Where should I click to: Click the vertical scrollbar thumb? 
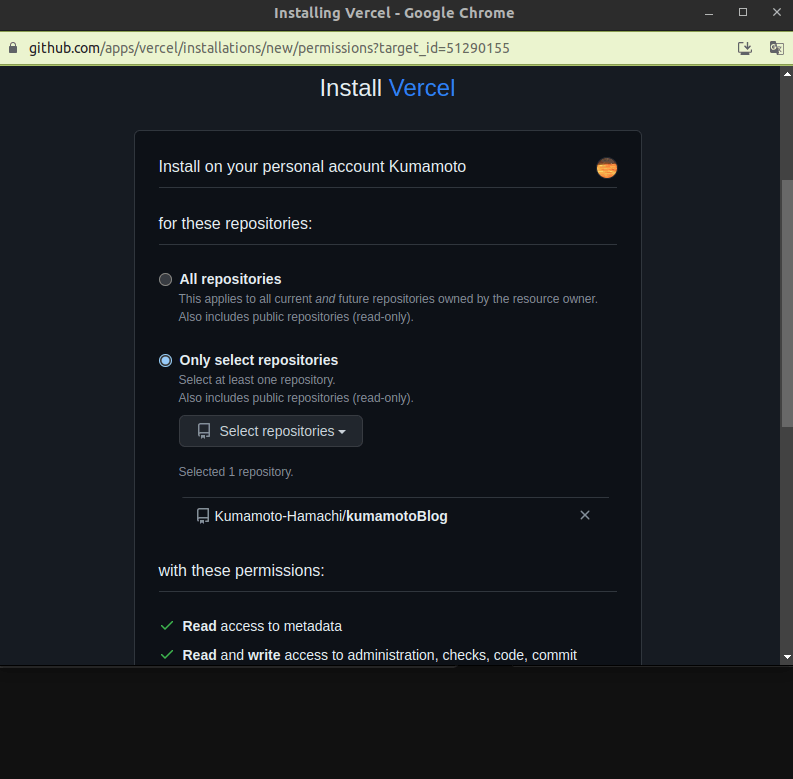coord(786,304)
